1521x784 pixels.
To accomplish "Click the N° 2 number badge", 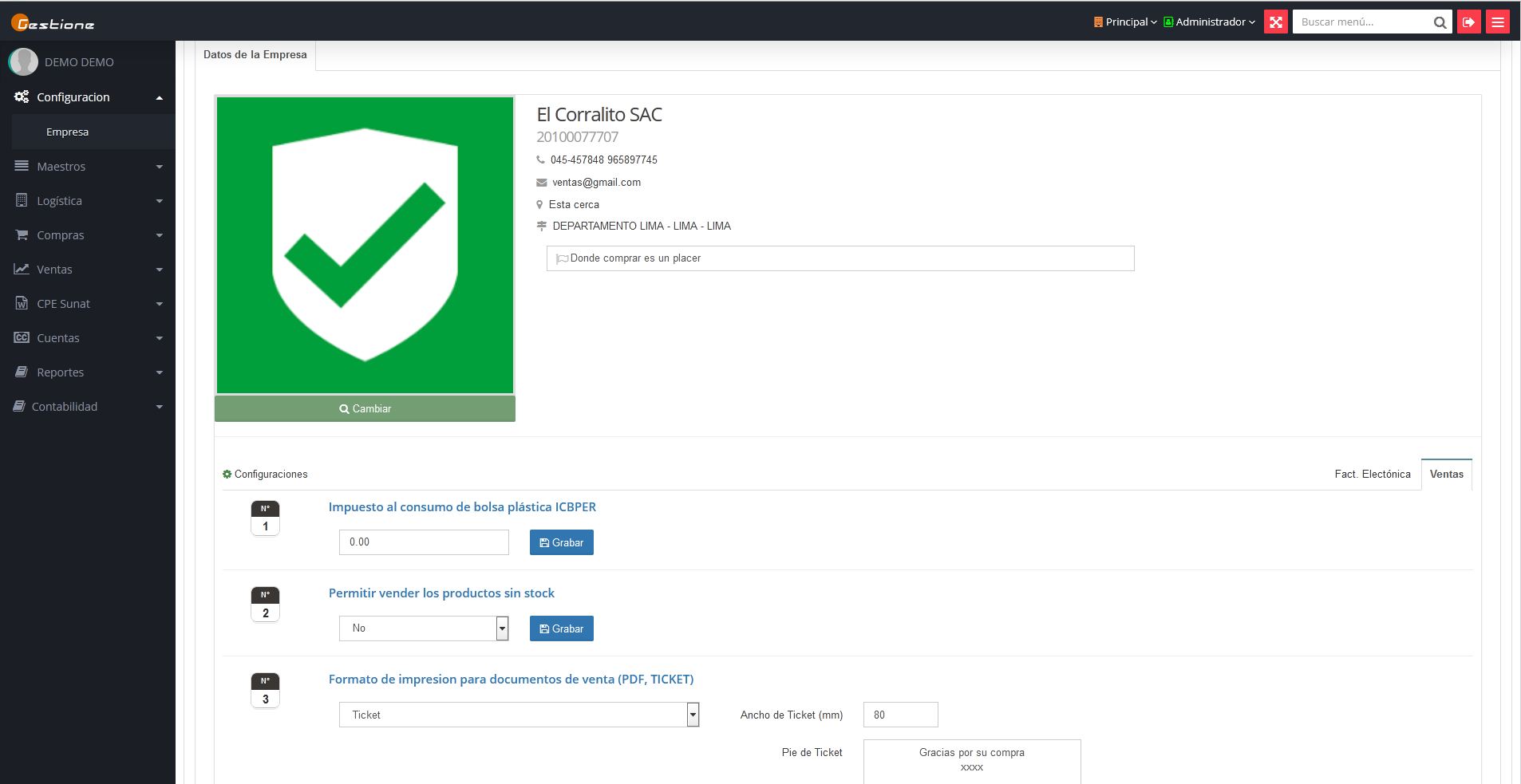I will click(266, 605).
